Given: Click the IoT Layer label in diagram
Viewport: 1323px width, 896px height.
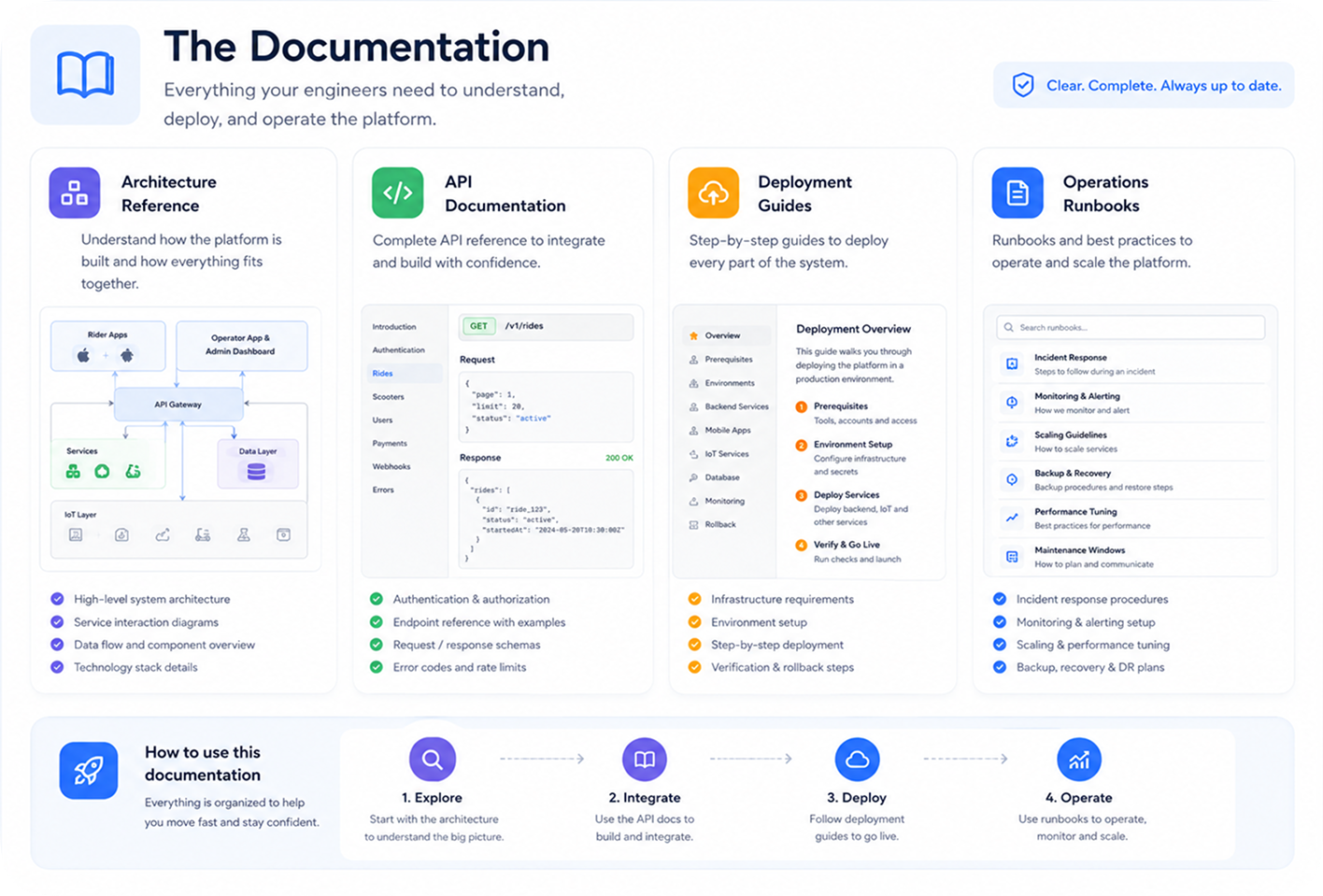Looking at the screenshot, I should pyautogui.click(x=80, y=515).
